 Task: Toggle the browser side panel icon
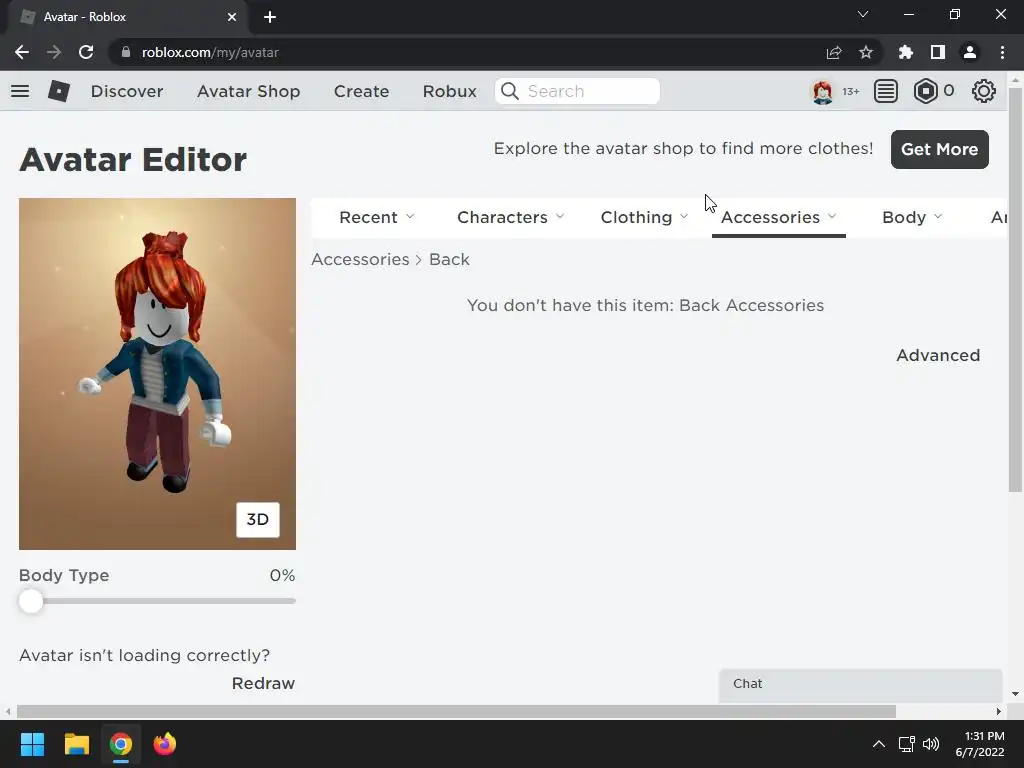pos(938,52)
